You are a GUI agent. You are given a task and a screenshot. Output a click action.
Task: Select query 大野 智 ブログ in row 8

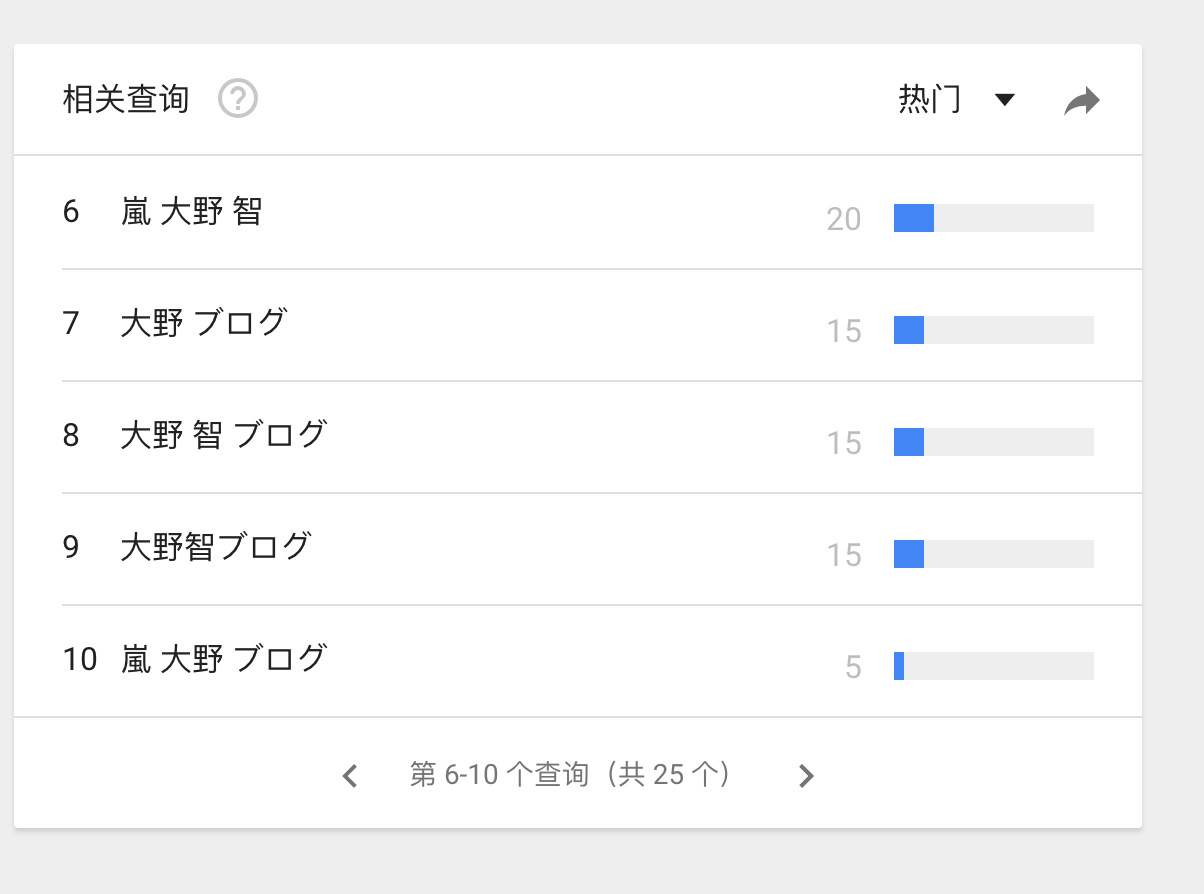coord(223,437)
